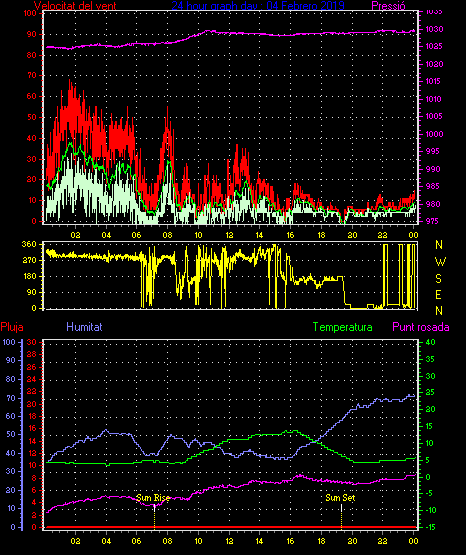Click the 35 temperature axis value in green

[430, 360]
